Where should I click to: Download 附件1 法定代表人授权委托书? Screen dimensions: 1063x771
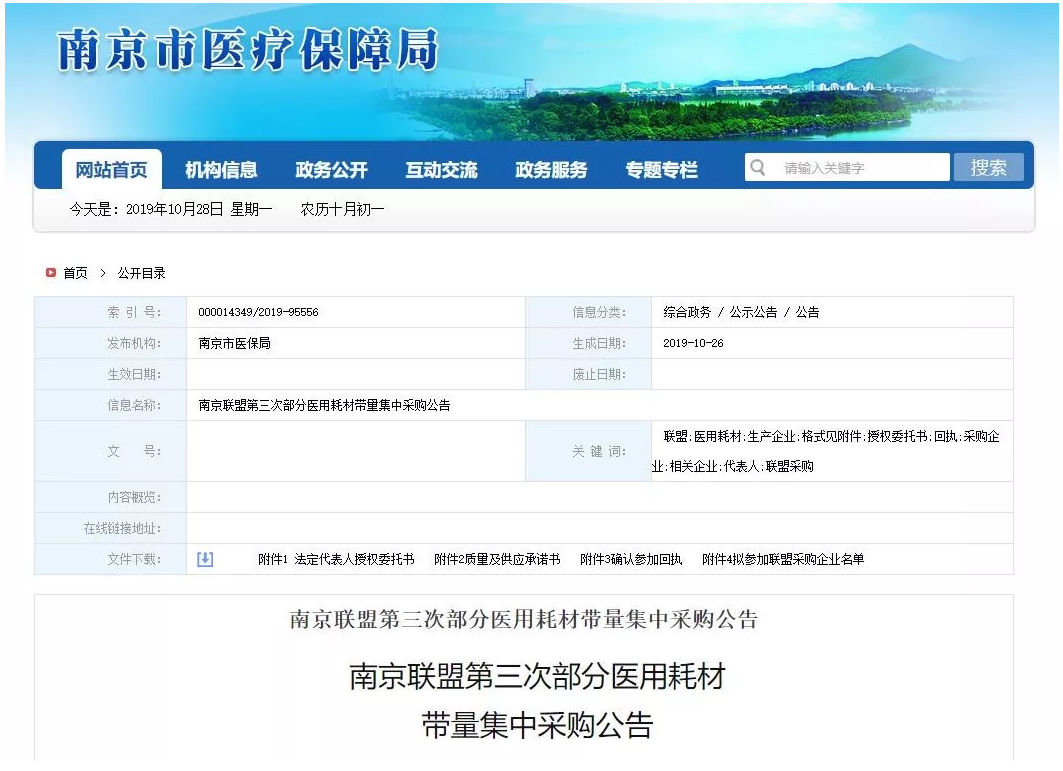[x=336, y=560]
